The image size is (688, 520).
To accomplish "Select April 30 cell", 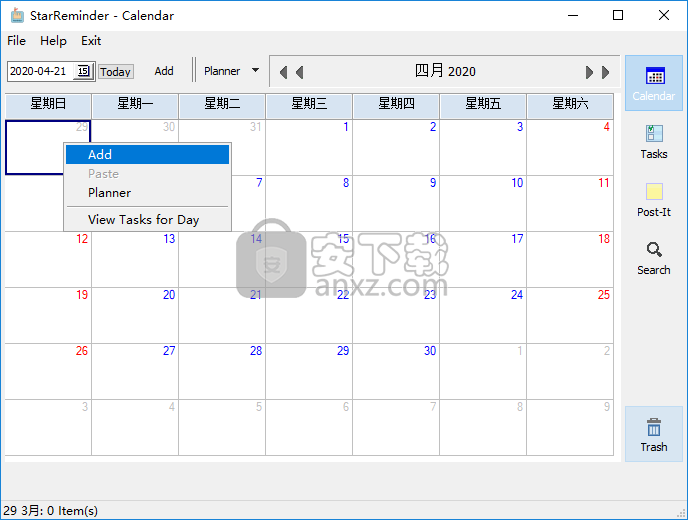I will (x=396, y=372).
